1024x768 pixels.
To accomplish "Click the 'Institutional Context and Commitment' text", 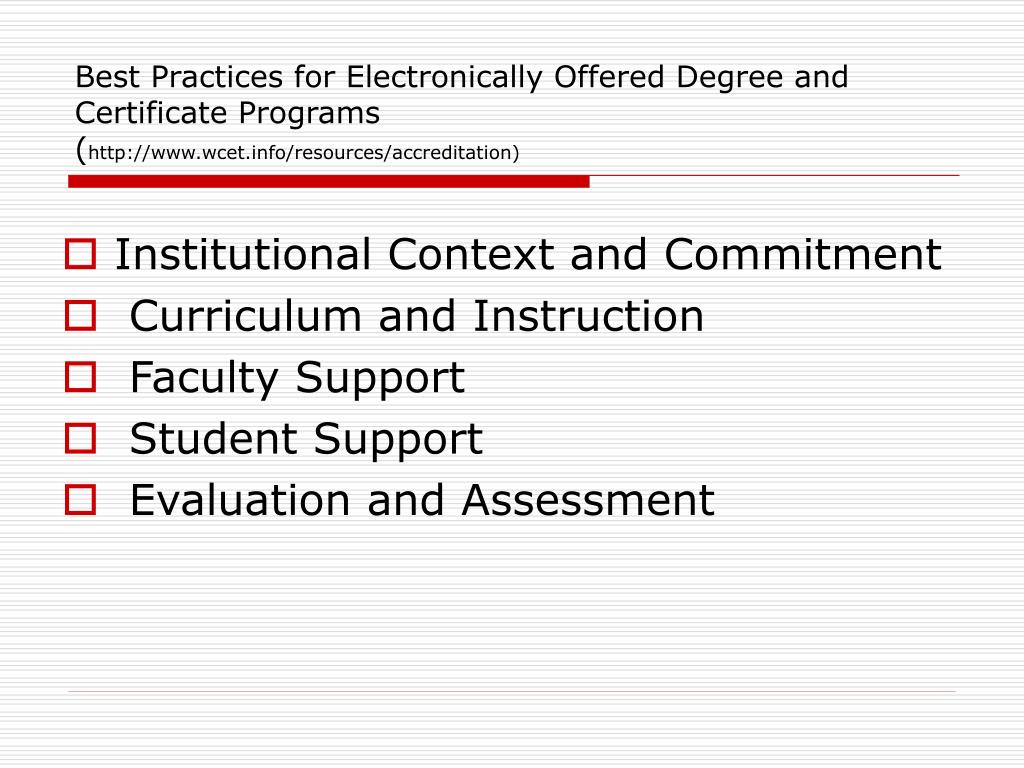I will tap(528, 254).
